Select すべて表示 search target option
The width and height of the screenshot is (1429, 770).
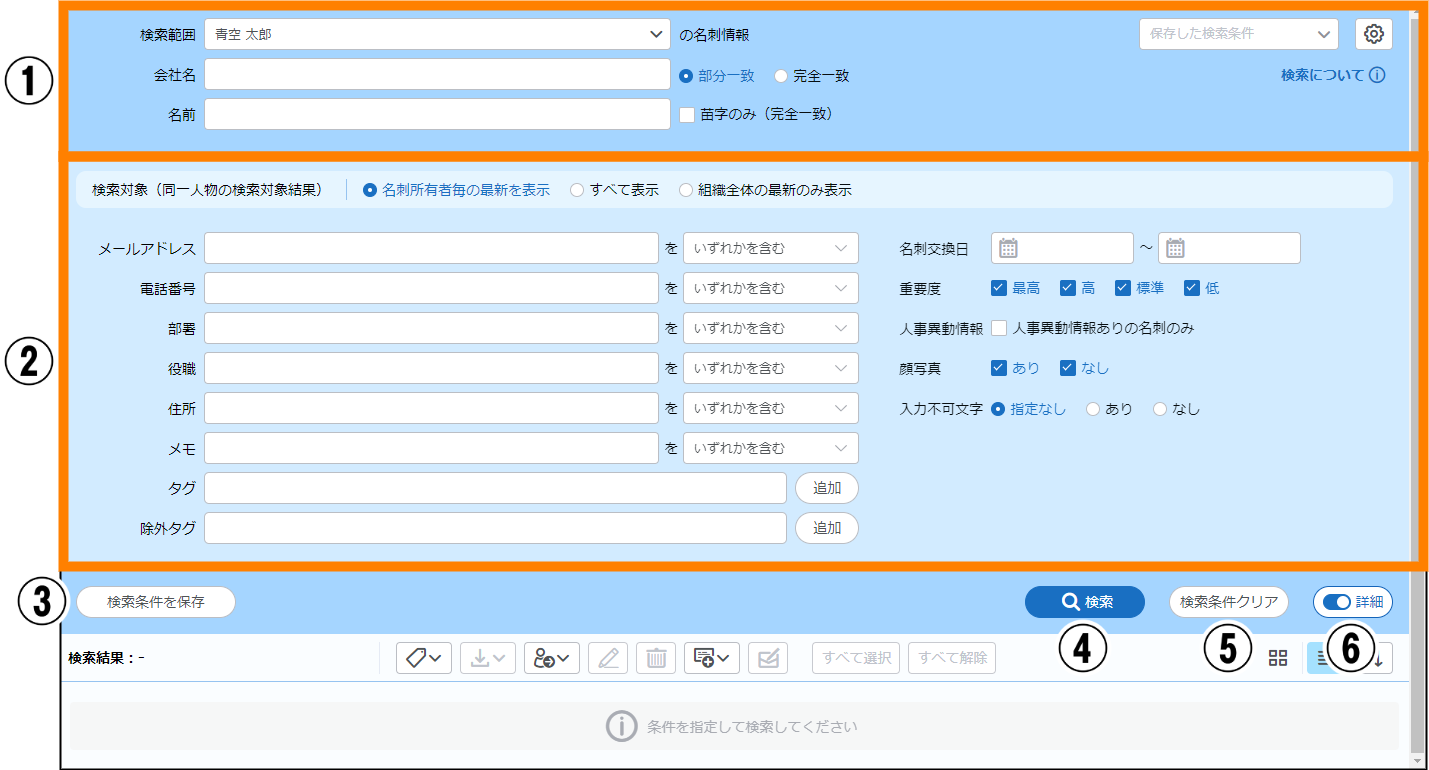coord(577,190)
